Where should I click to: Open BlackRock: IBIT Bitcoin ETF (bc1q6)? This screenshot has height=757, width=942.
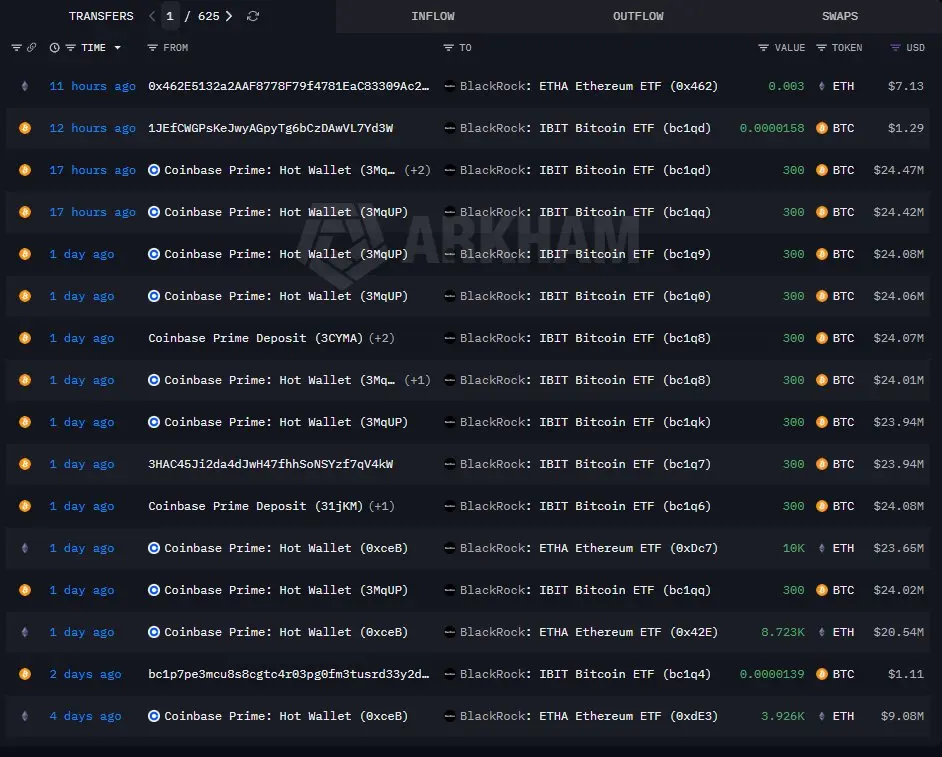click(x=585, y=506)
